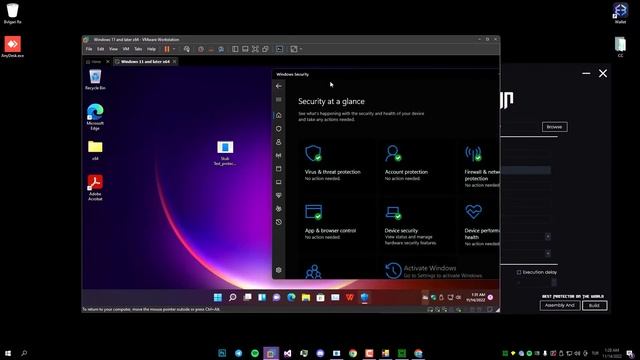Select guest Microsoft Edge desktop icon

95,117
